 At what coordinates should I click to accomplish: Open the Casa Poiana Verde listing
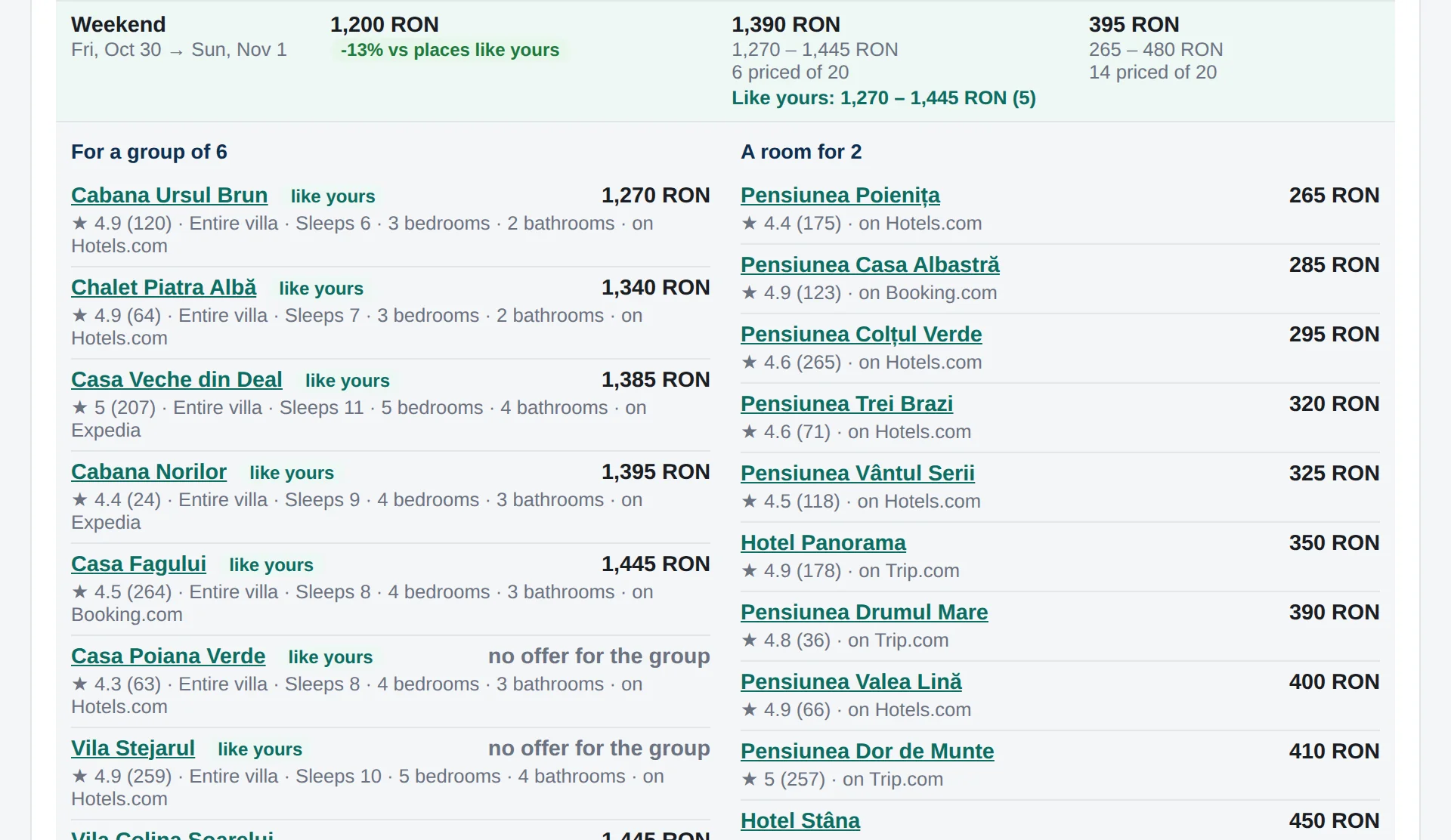click(x=168, y=656)
